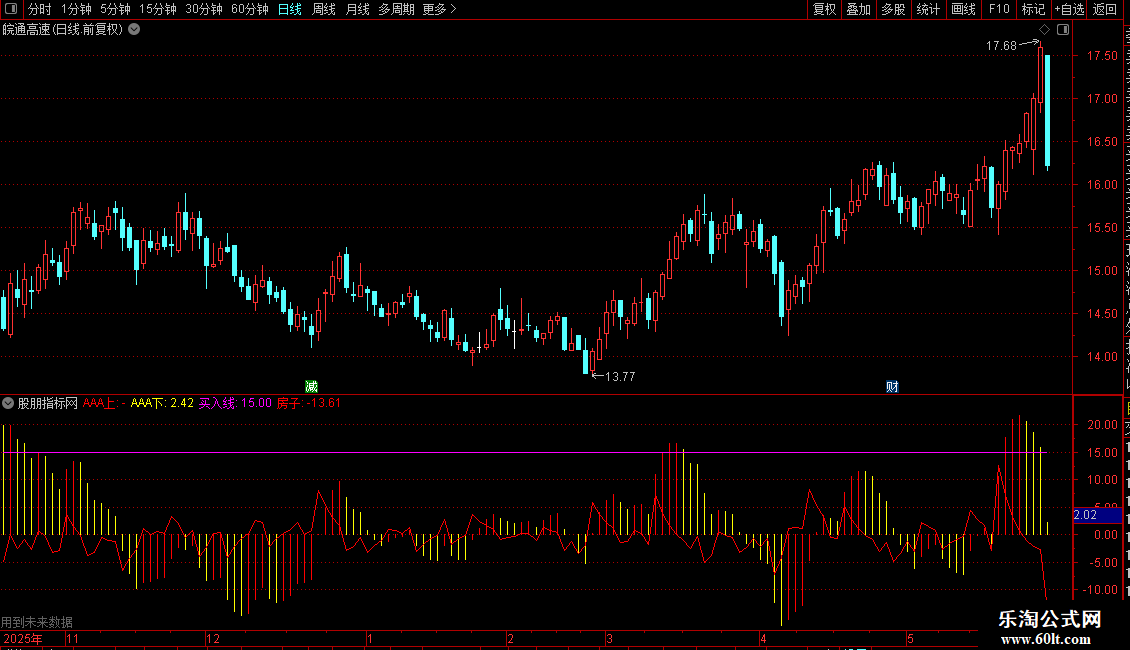Viewport: 1130px width, 650px height.
Task: Open indicator dropdown beside 股朋指标网
Action: [x=8, y=404]
